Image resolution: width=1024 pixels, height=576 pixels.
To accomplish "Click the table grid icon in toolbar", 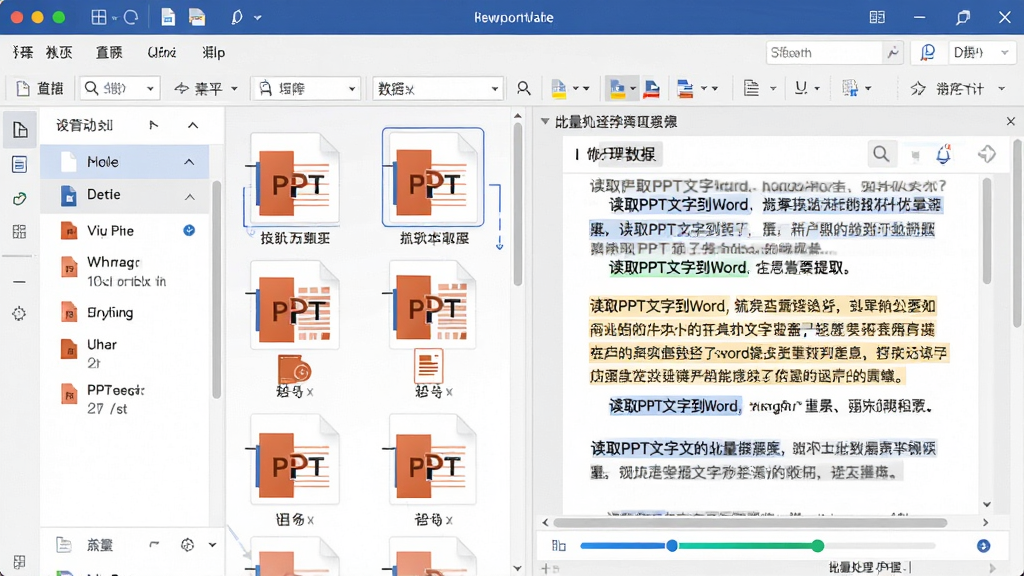I will coord(850,88).
